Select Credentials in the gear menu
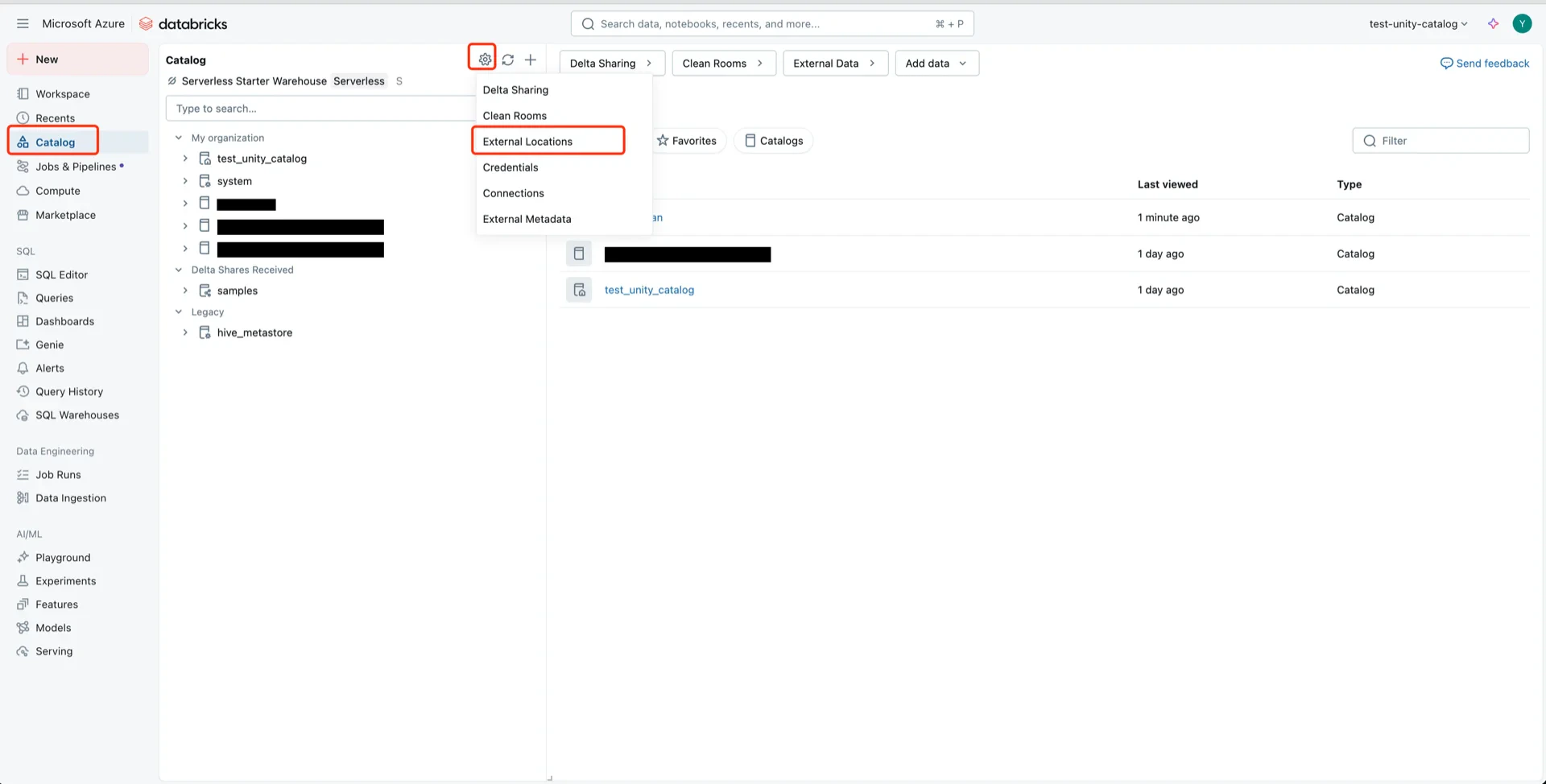This screenshot has height=784, width=1546. [564, 167]
